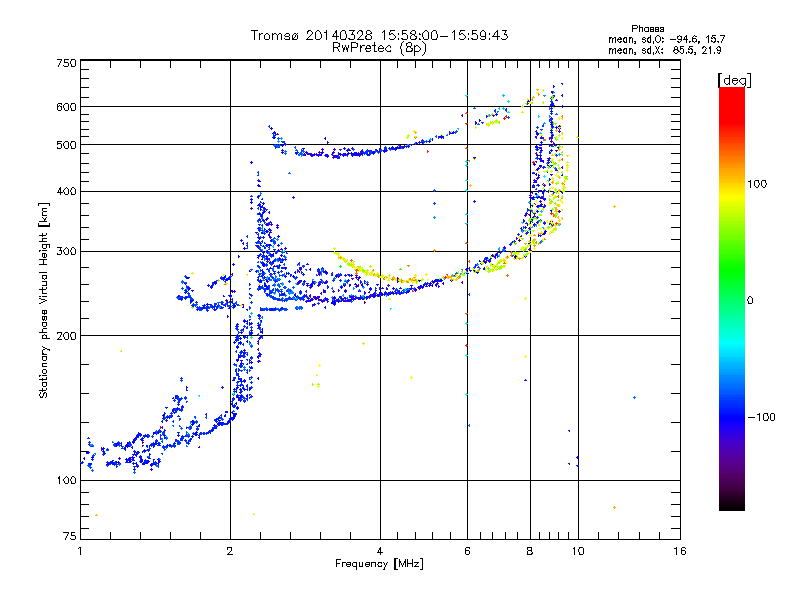Click the '10' x-axis tick label
Screen dimensions: 800x600
pos(578,551)
